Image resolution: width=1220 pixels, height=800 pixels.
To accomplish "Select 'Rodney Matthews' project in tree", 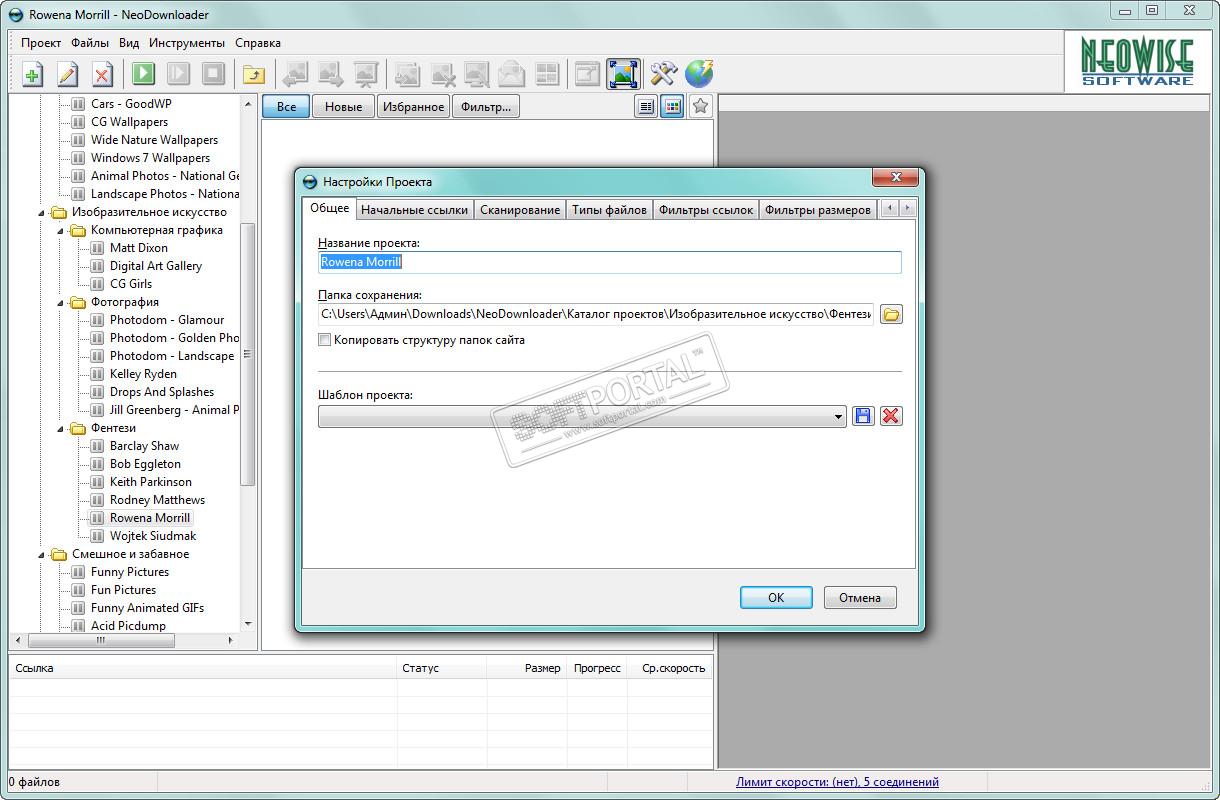I will point(157,500).
